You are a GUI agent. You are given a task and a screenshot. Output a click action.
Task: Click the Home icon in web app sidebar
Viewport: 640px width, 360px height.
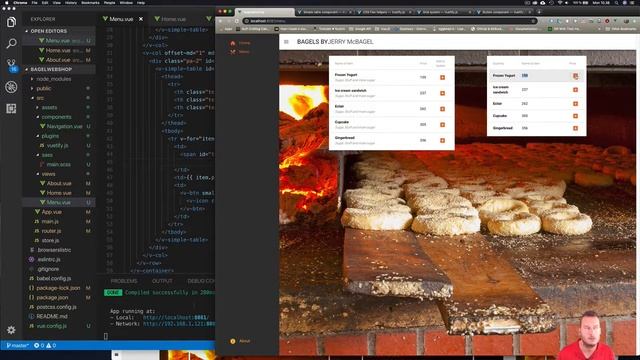[233, 43]
